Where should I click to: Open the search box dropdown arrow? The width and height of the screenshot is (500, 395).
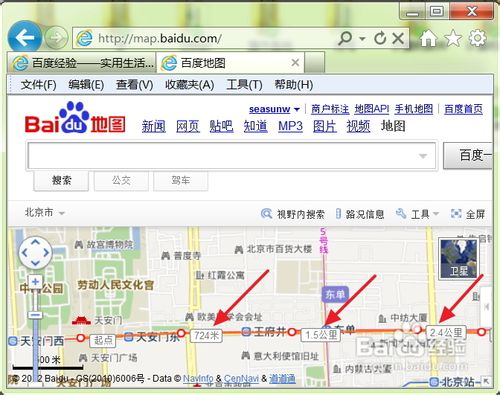(x=423, y=156)
